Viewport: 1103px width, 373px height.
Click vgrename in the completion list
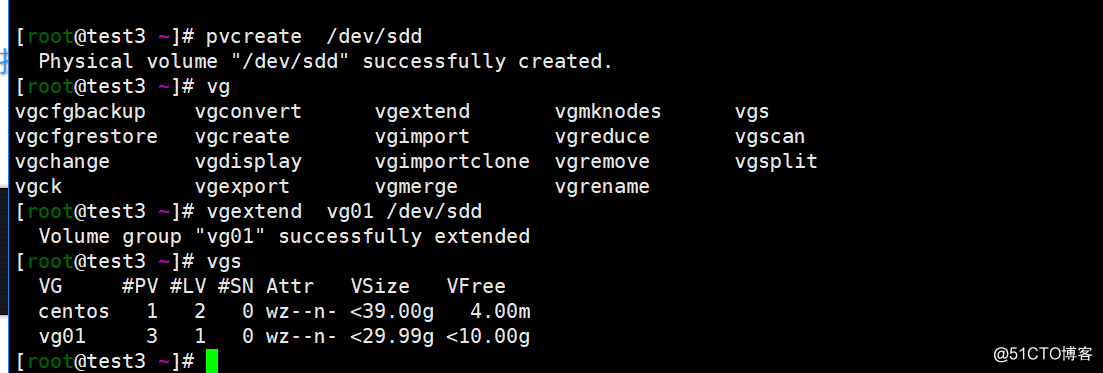[602, 186]
